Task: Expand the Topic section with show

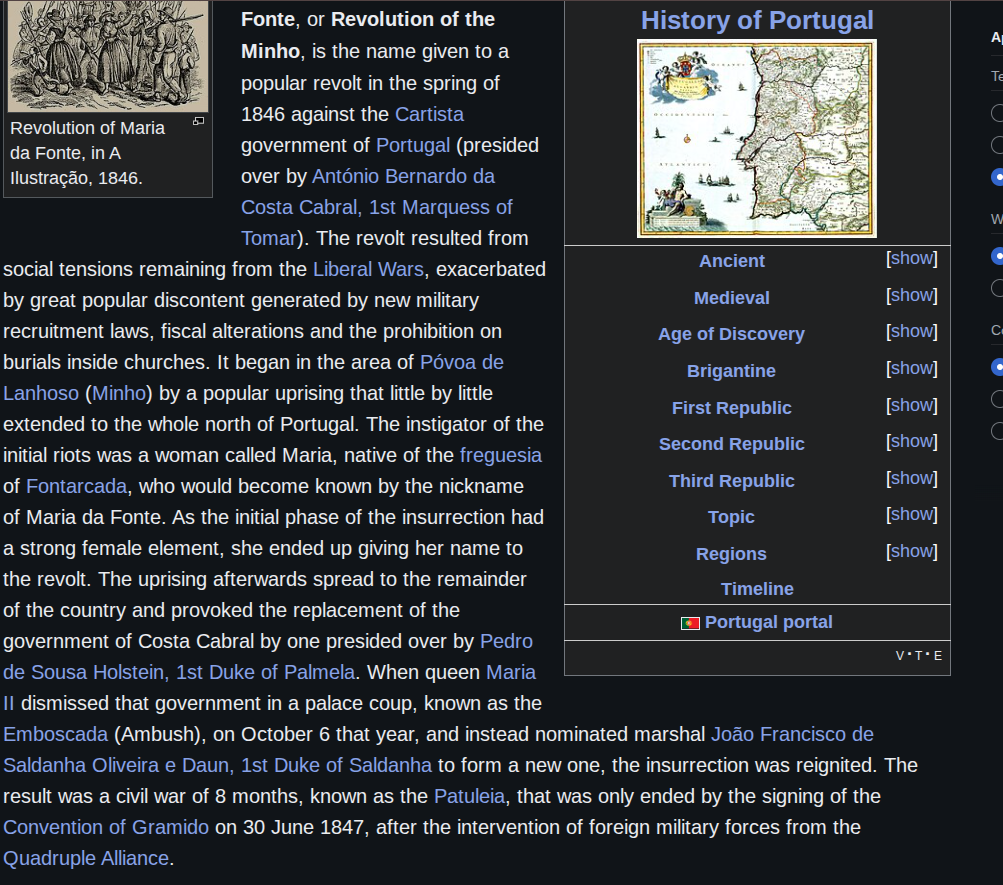Action: coord(912,514)
